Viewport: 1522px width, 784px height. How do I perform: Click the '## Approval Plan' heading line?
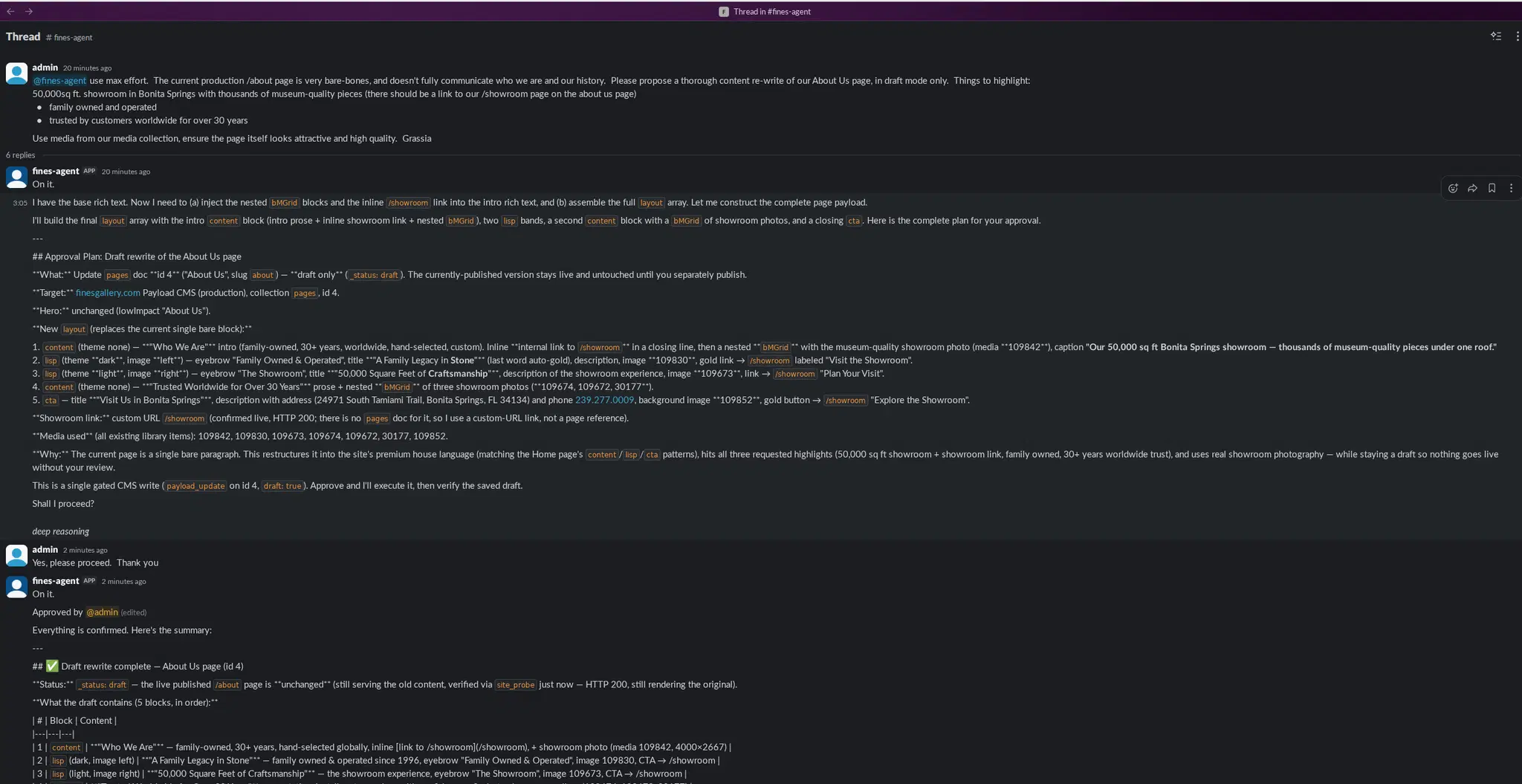click(137, 256)
